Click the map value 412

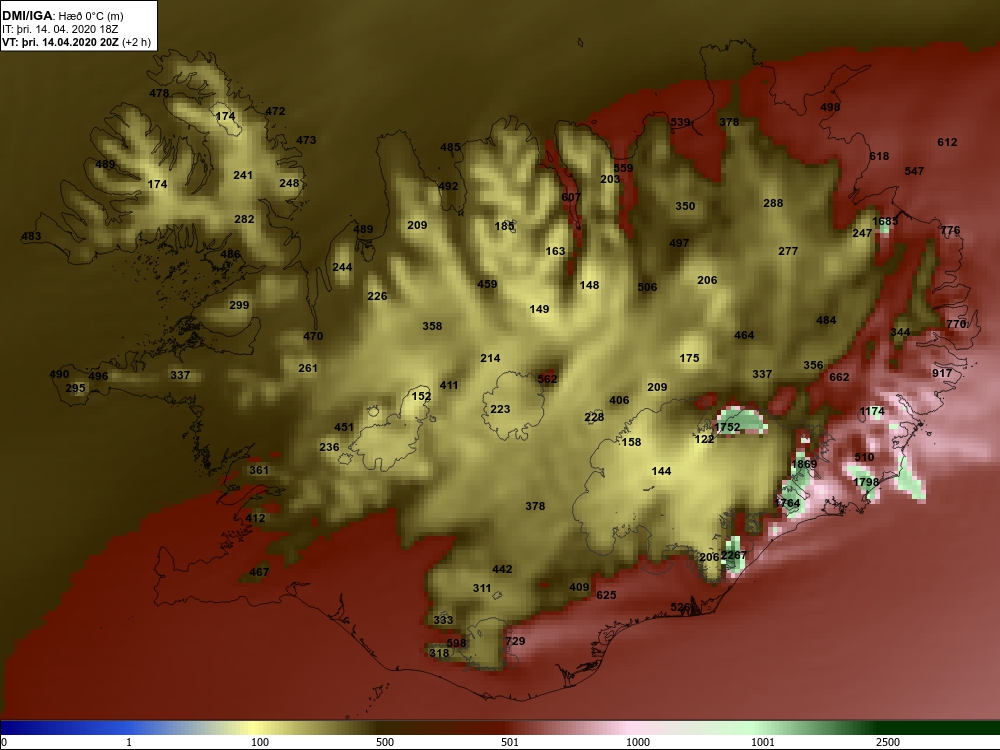[x=255, y=518]
